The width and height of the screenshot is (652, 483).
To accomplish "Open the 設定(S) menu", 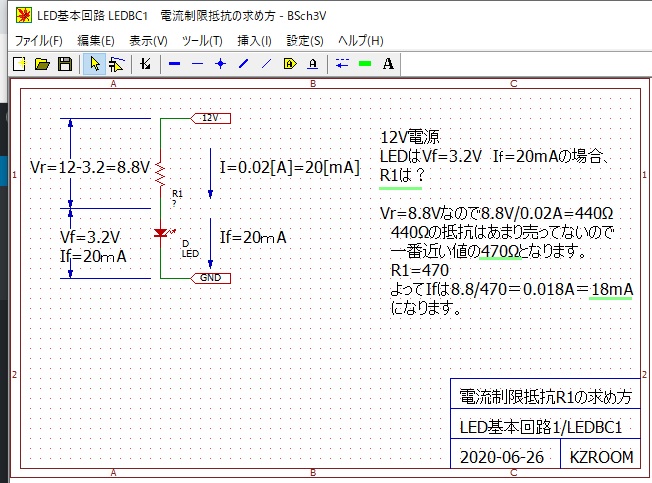I will [x=305, y=40].
